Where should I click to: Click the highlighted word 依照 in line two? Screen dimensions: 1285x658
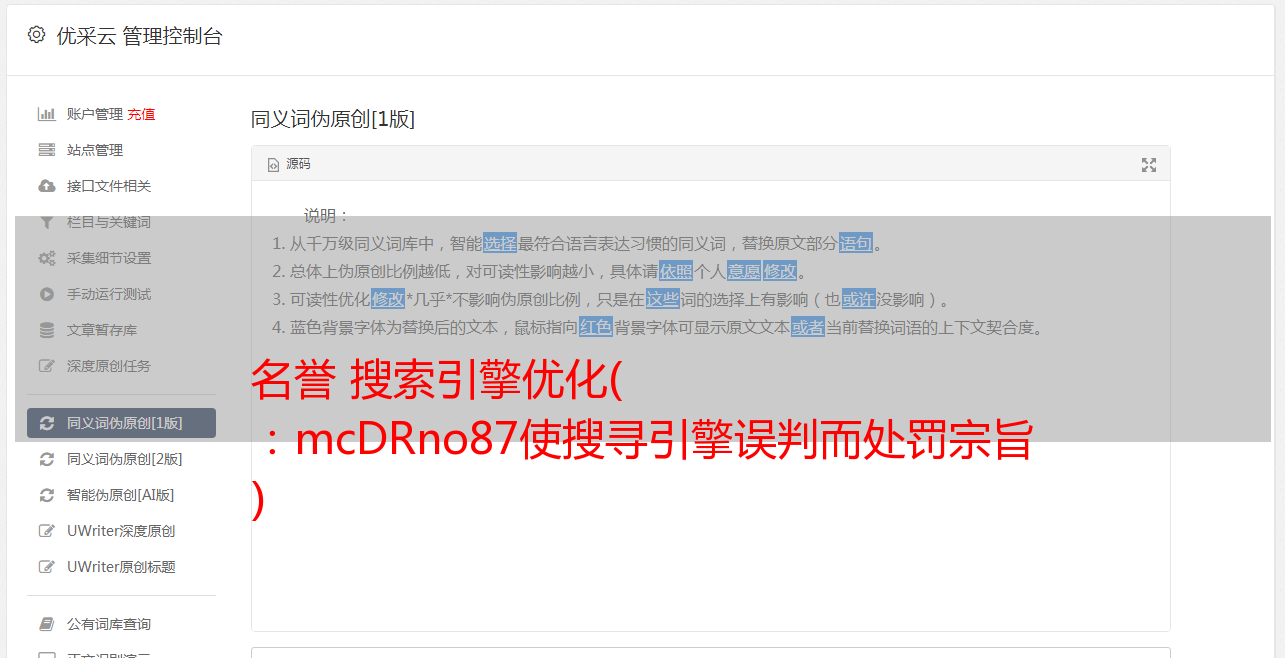[x=676, y=271]
